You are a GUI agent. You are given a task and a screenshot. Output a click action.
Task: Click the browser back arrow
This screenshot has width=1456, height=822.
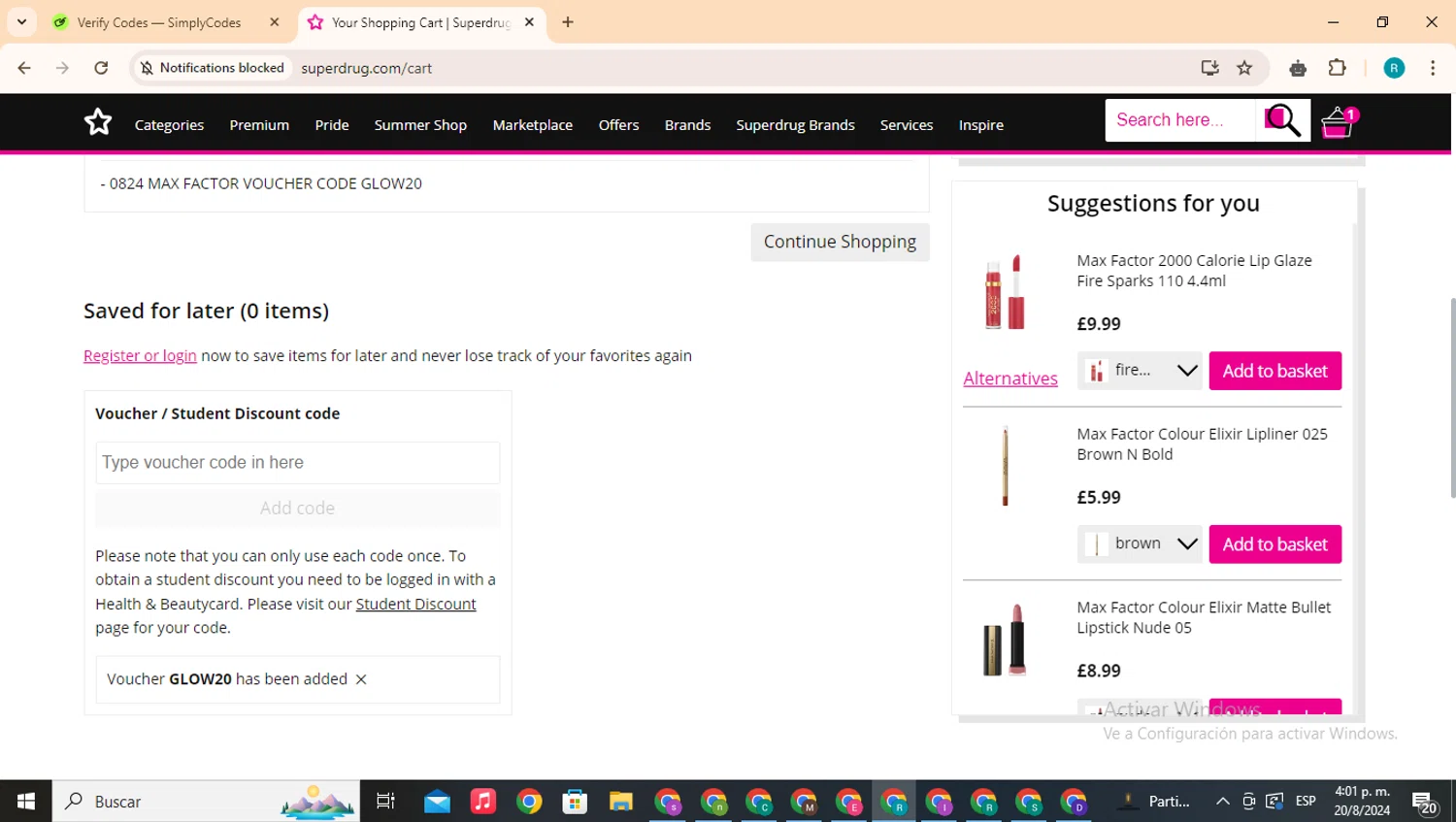pos(24,68)
